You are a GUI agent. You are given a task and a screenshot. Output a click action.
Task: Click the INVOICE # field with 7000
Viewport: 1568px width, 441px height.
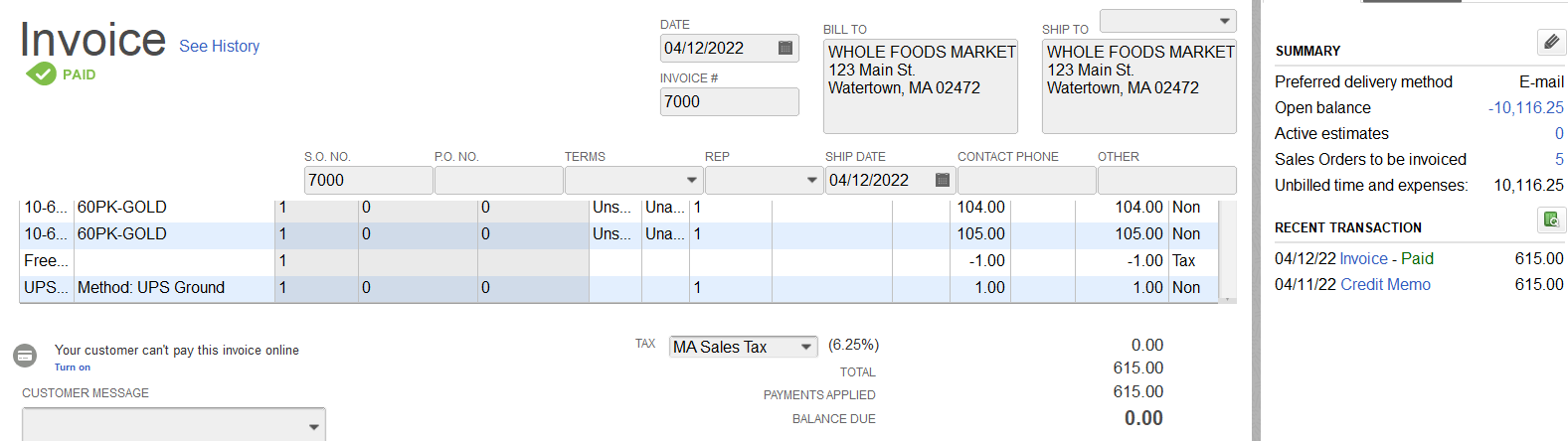(x=729, y=101)
